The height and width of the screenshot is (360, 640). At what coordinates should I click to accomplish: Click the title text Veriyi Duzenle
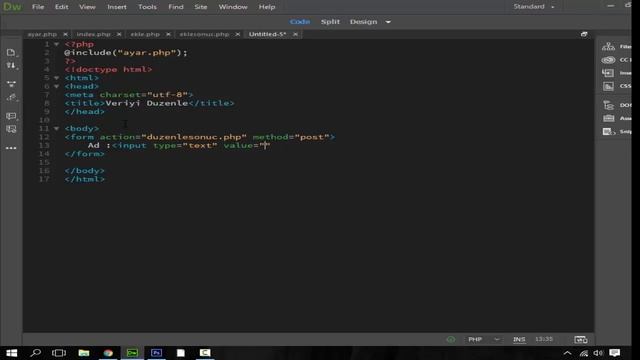tap(147, 103)
